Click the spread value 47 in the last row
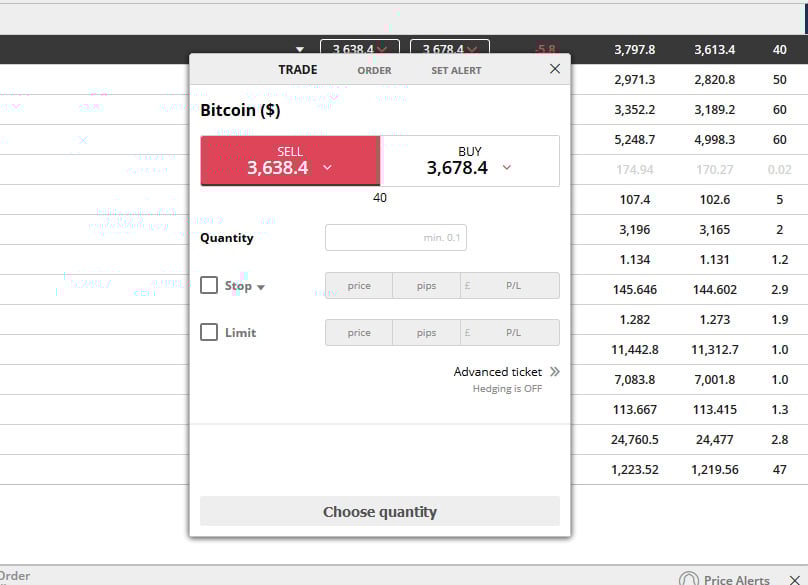This screenshot has width=808, height=585. pos(780,470)
